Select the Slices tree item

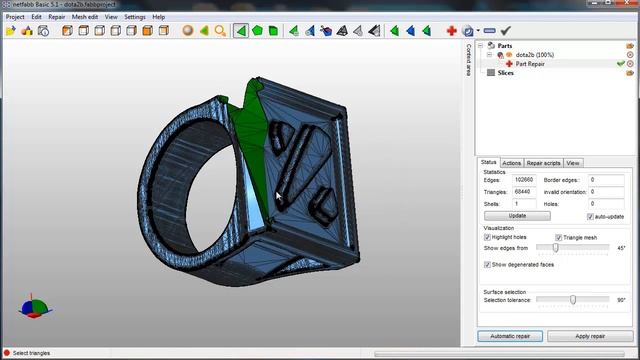(505, 73)
